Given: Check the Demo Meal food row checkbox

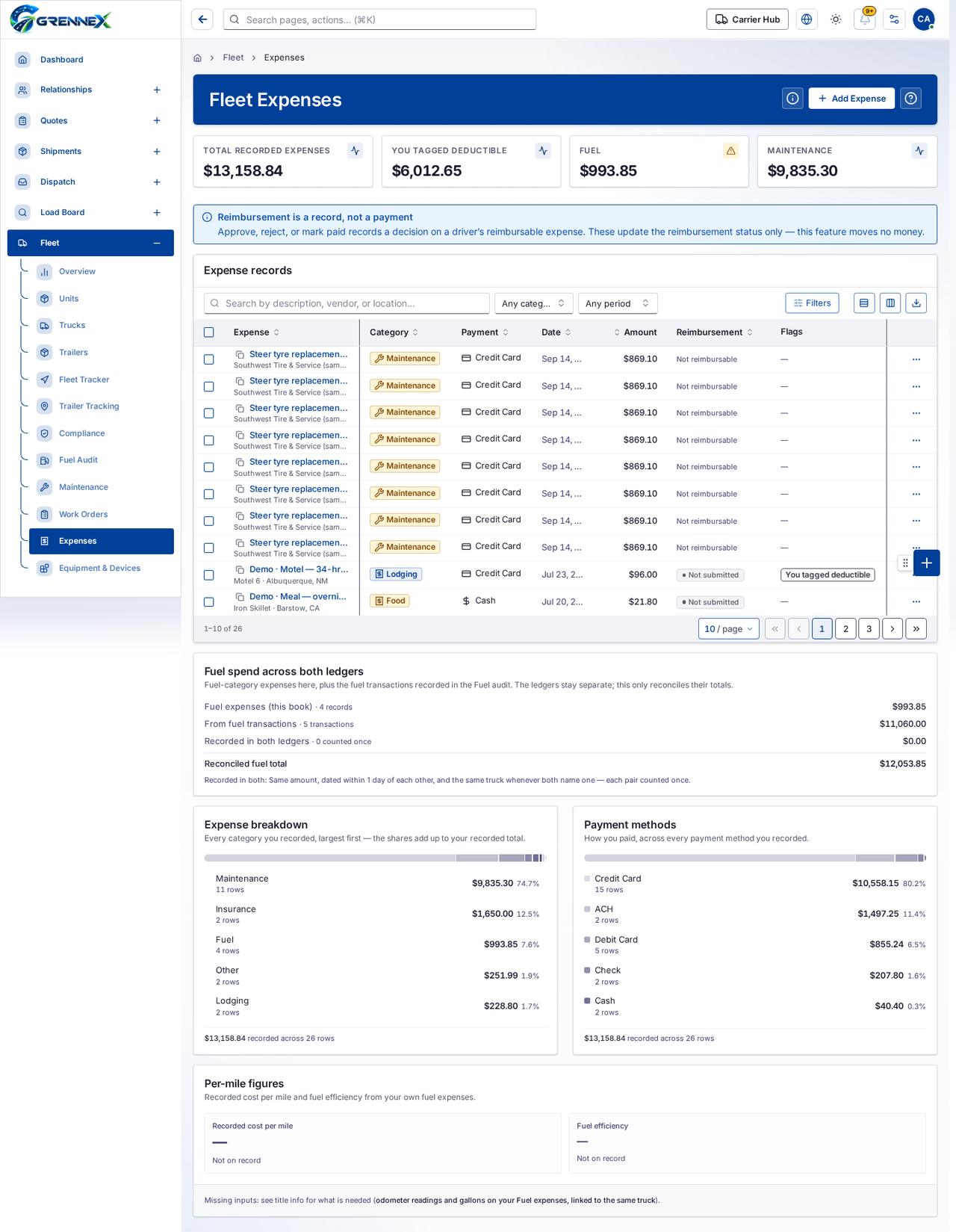Looking at the screenshot, I should tap(209, 602).
